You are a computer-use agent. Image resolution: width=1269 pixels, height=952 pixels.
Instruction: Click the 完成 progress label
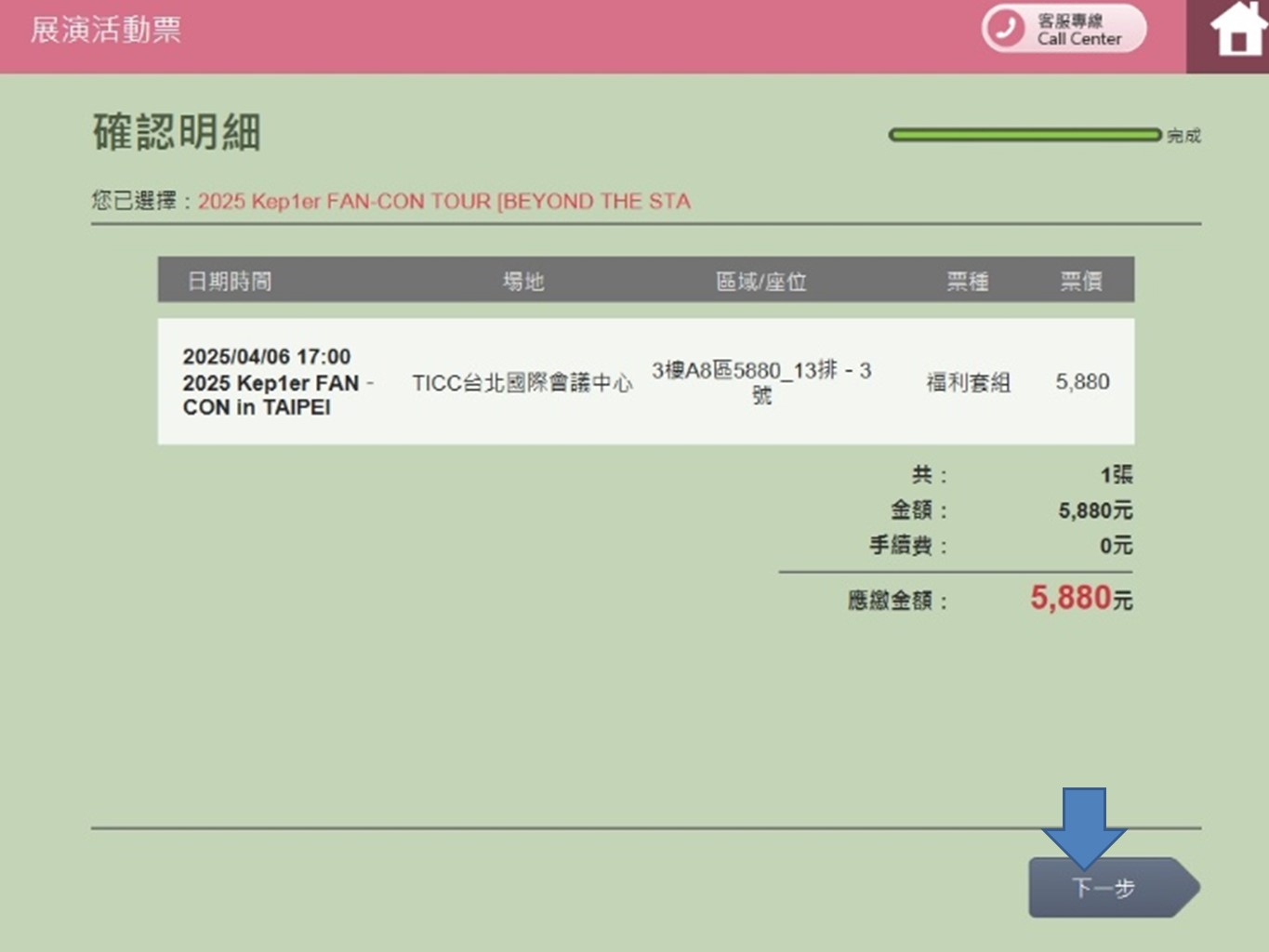click(1183, 137)
